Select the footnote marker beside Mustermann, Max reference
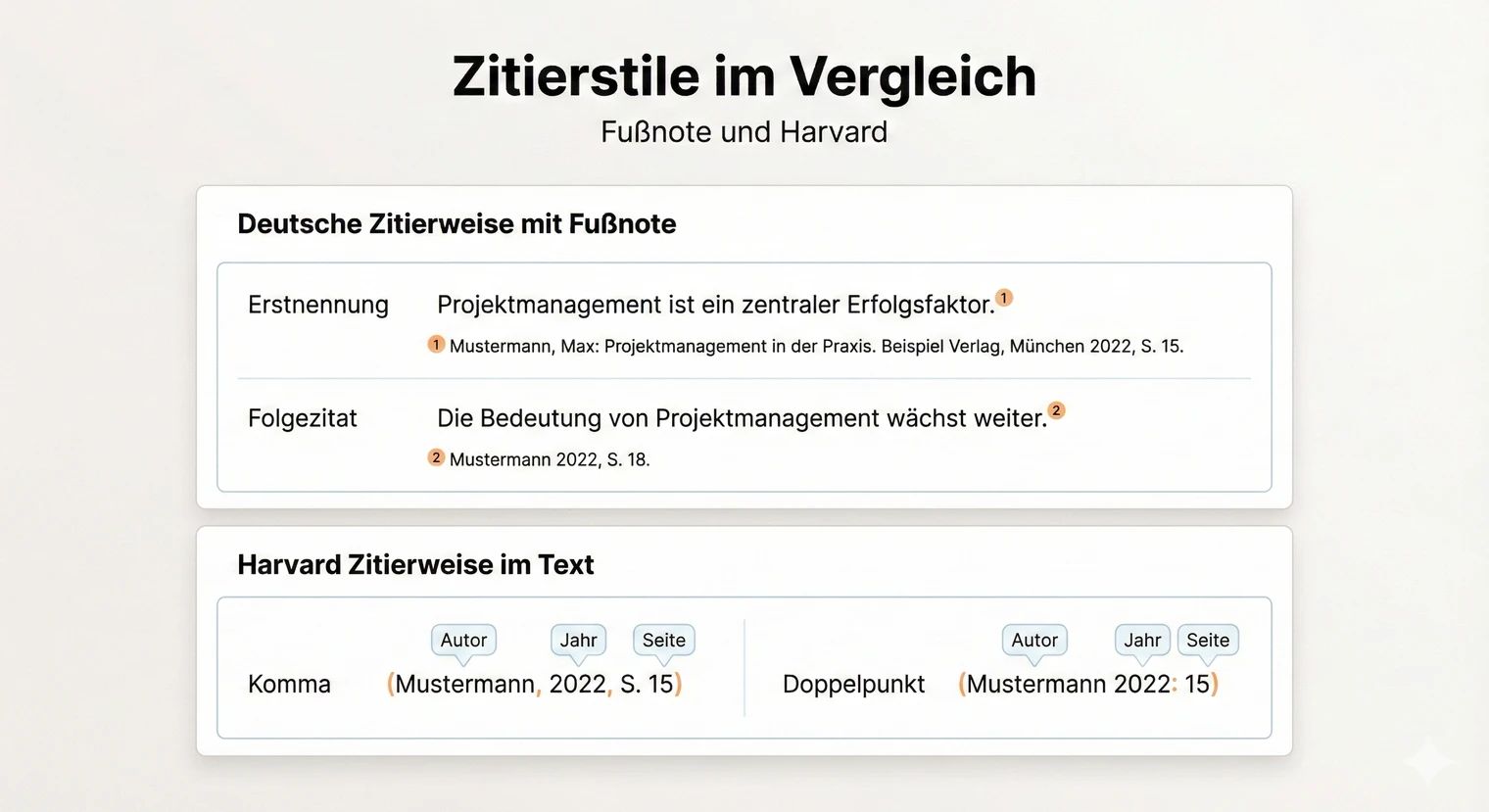The height and width of the screenshot is (812, 1489). tap(436, 345)
